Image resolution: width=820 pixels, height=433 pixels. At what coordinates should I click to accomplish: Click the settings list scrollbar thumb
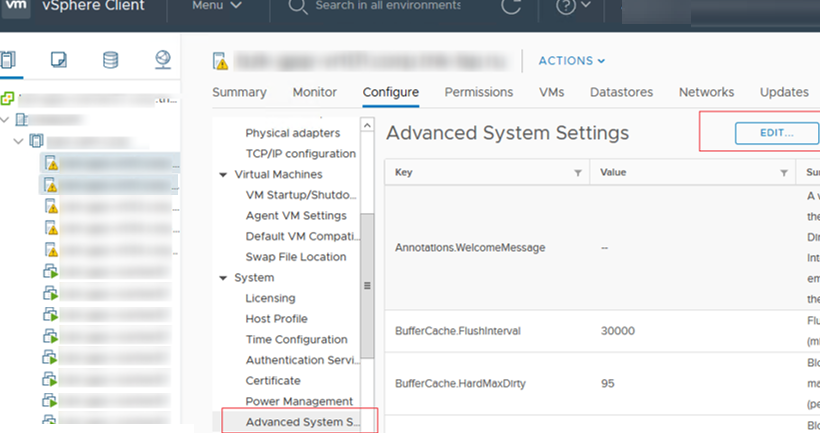point(367,286)
